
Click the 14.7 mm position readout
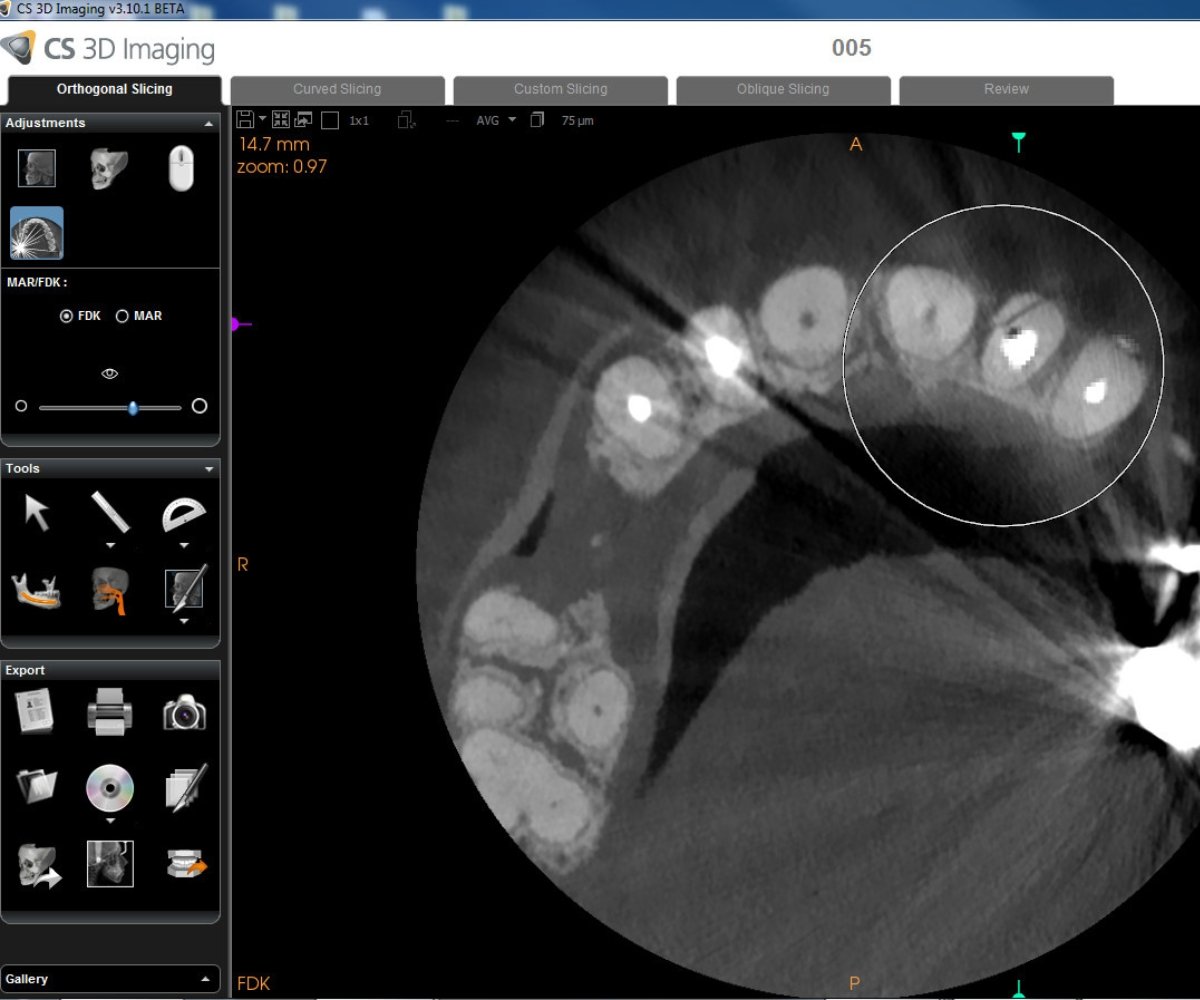click(x=274, y=145)
